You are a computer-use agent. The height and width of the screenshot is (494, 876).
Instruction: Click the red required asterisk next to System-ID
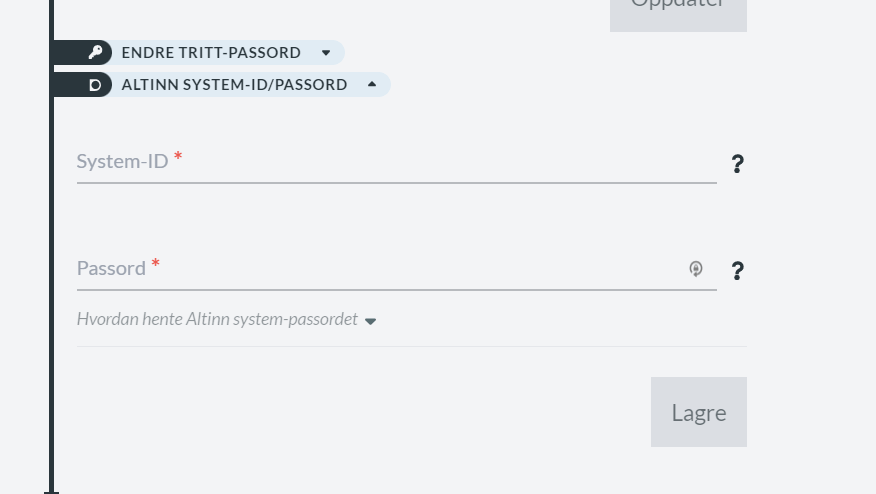[x=178, y=156]
